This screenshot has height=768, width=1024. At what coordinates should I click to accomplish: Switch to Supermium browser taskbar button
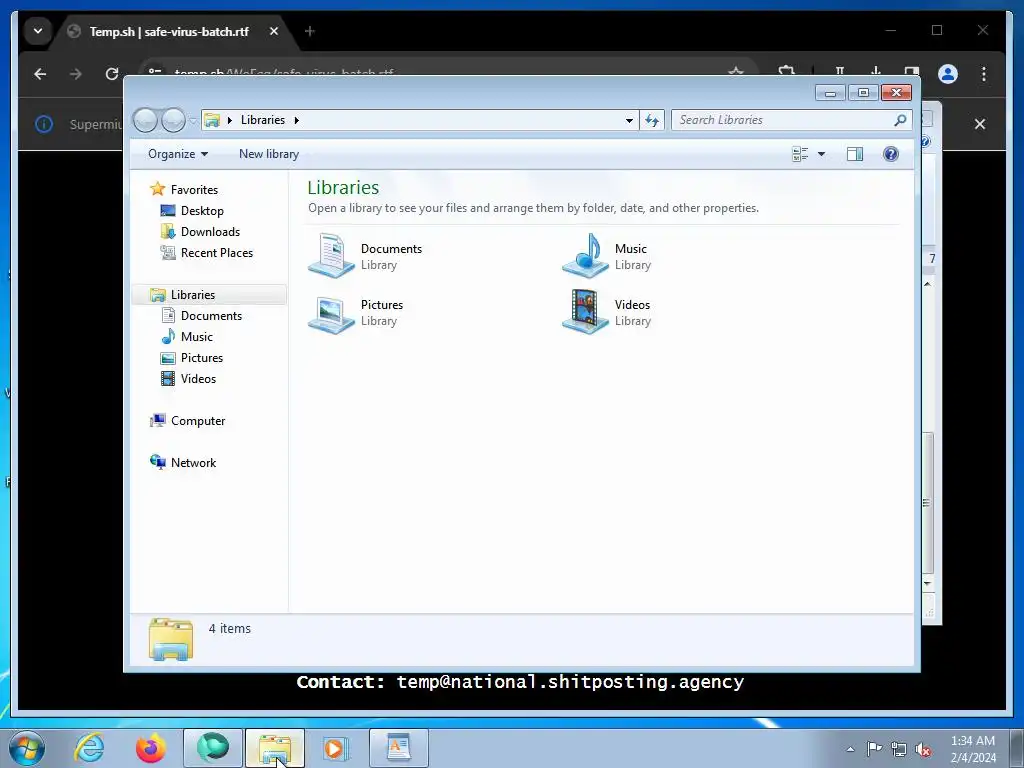tap(213, 748)
